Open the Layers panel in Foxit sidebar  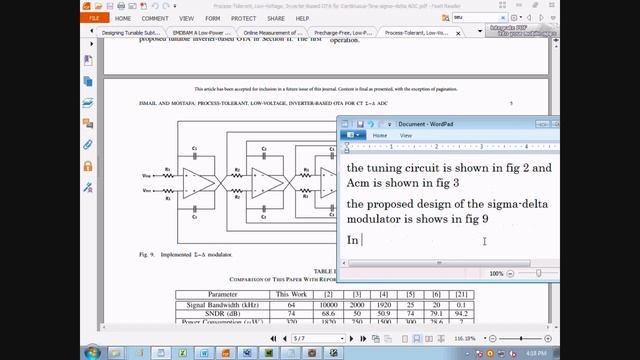88,102
